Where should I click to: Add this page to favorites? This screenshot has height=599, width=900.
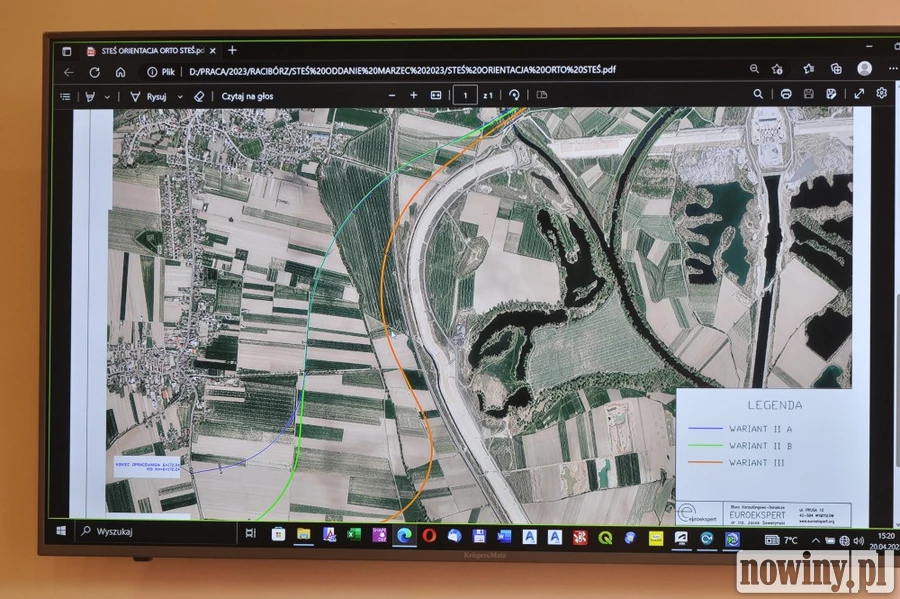pos(777,69)
